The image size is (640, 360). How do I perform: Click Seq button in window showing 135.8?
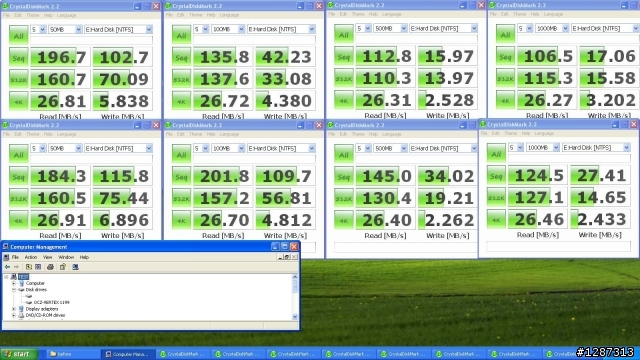click(x=181, y=57)
